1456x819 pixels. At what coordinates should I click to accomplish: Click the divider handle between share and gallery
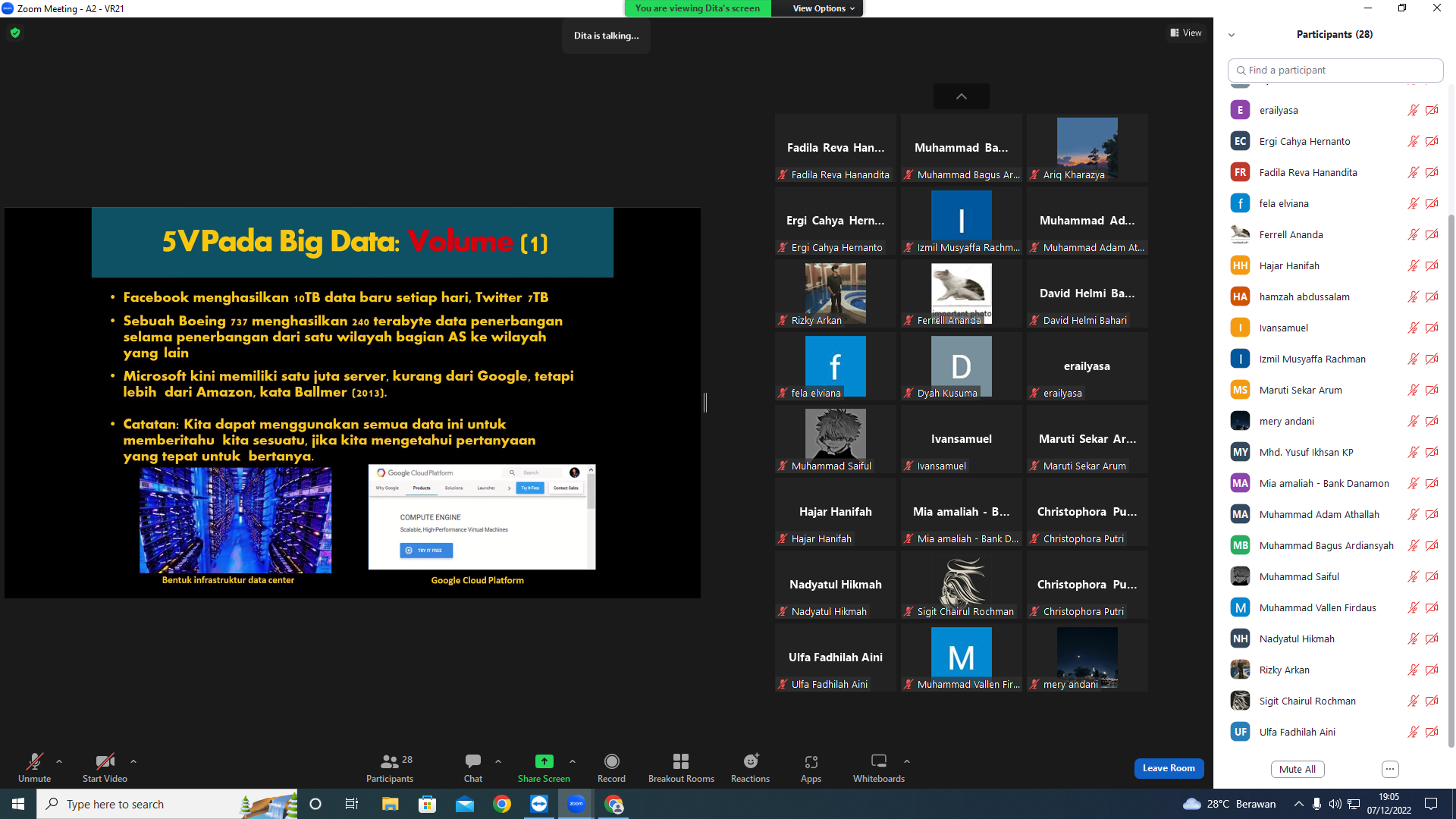coord(705,403)
